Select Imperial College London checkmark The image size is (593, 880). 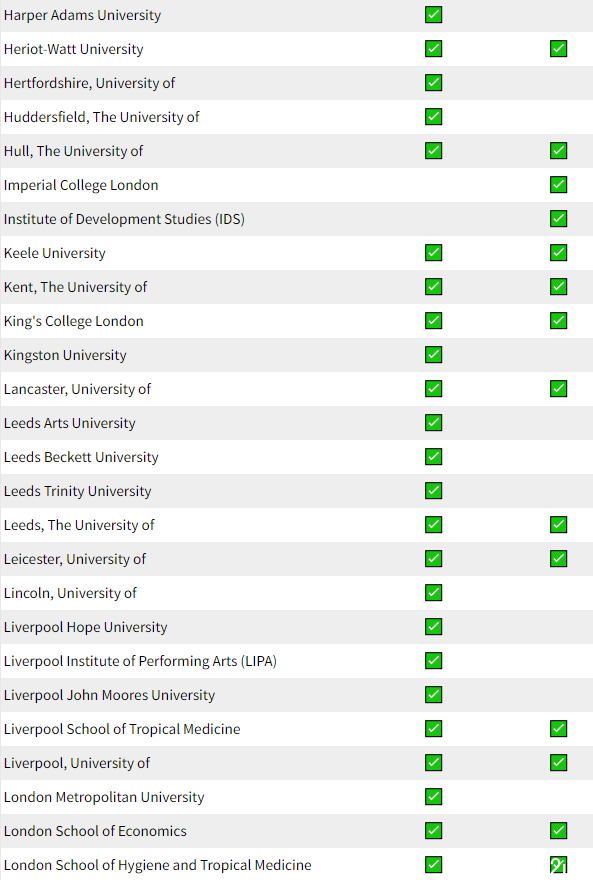click(x=558, y=185)
